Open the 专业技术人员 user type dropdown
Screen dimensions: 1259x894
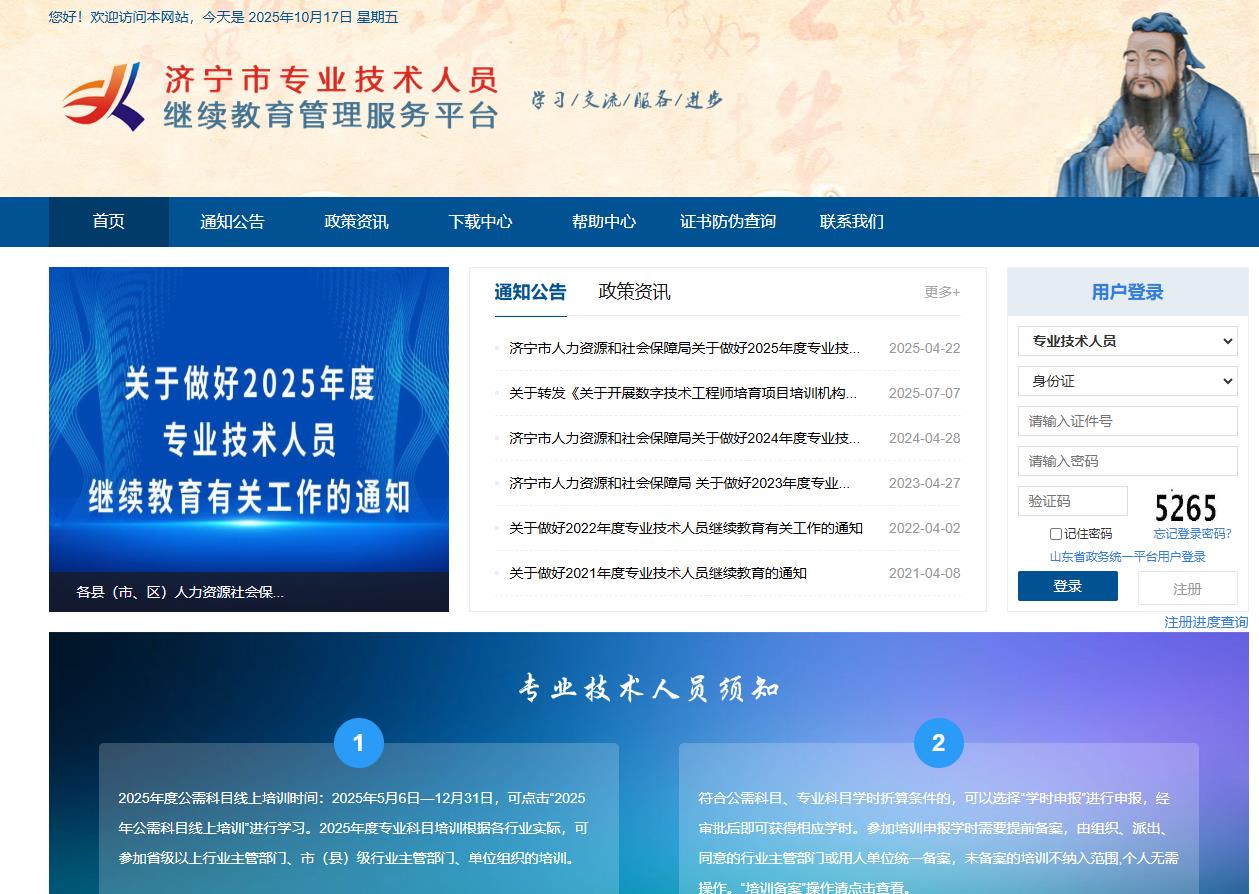point(1127,341)
